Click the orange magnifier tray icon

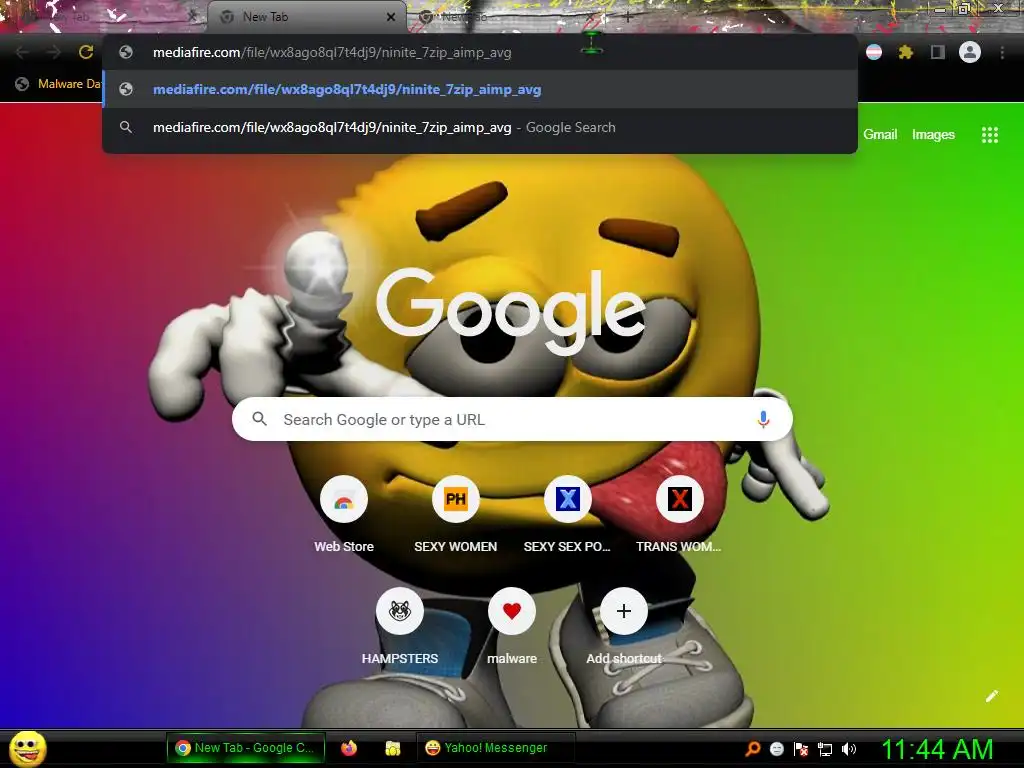[x=752, y=748]
